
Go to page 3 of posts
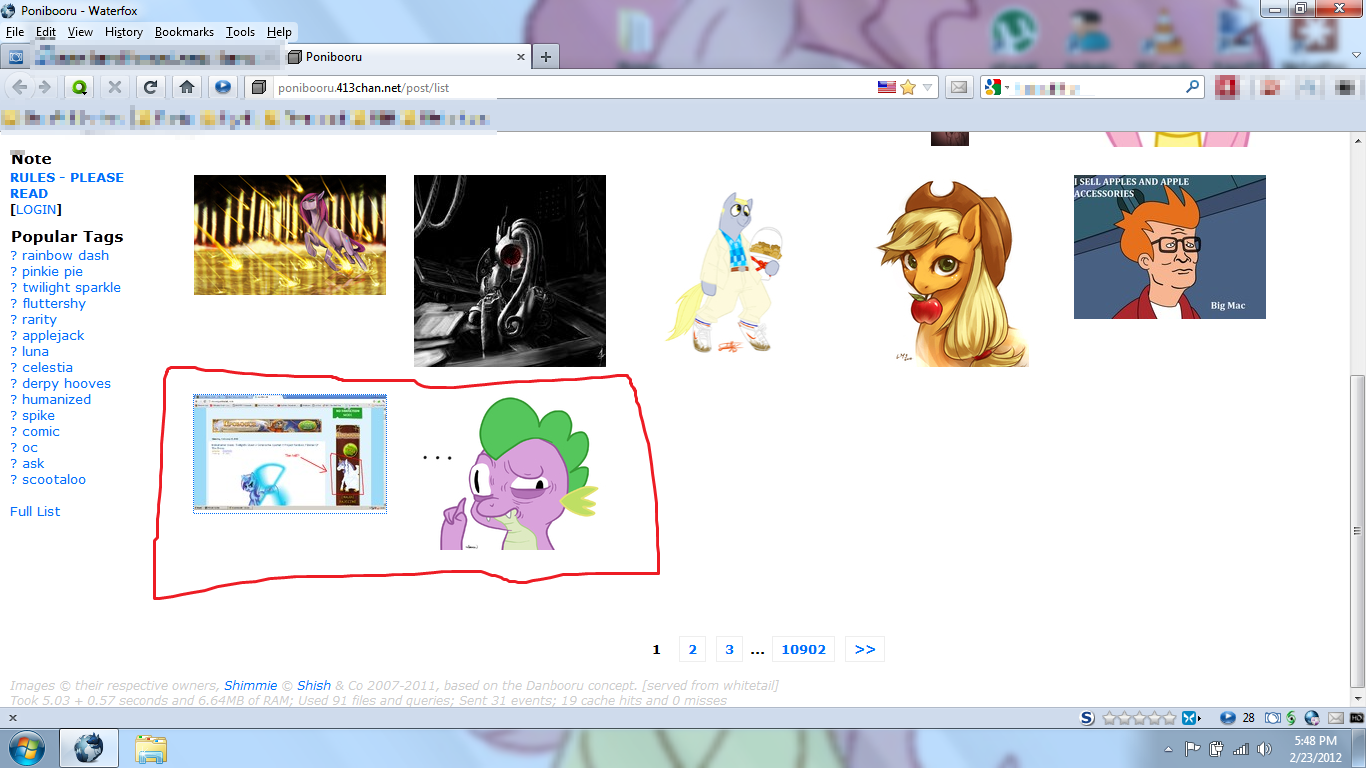[729, 649]
